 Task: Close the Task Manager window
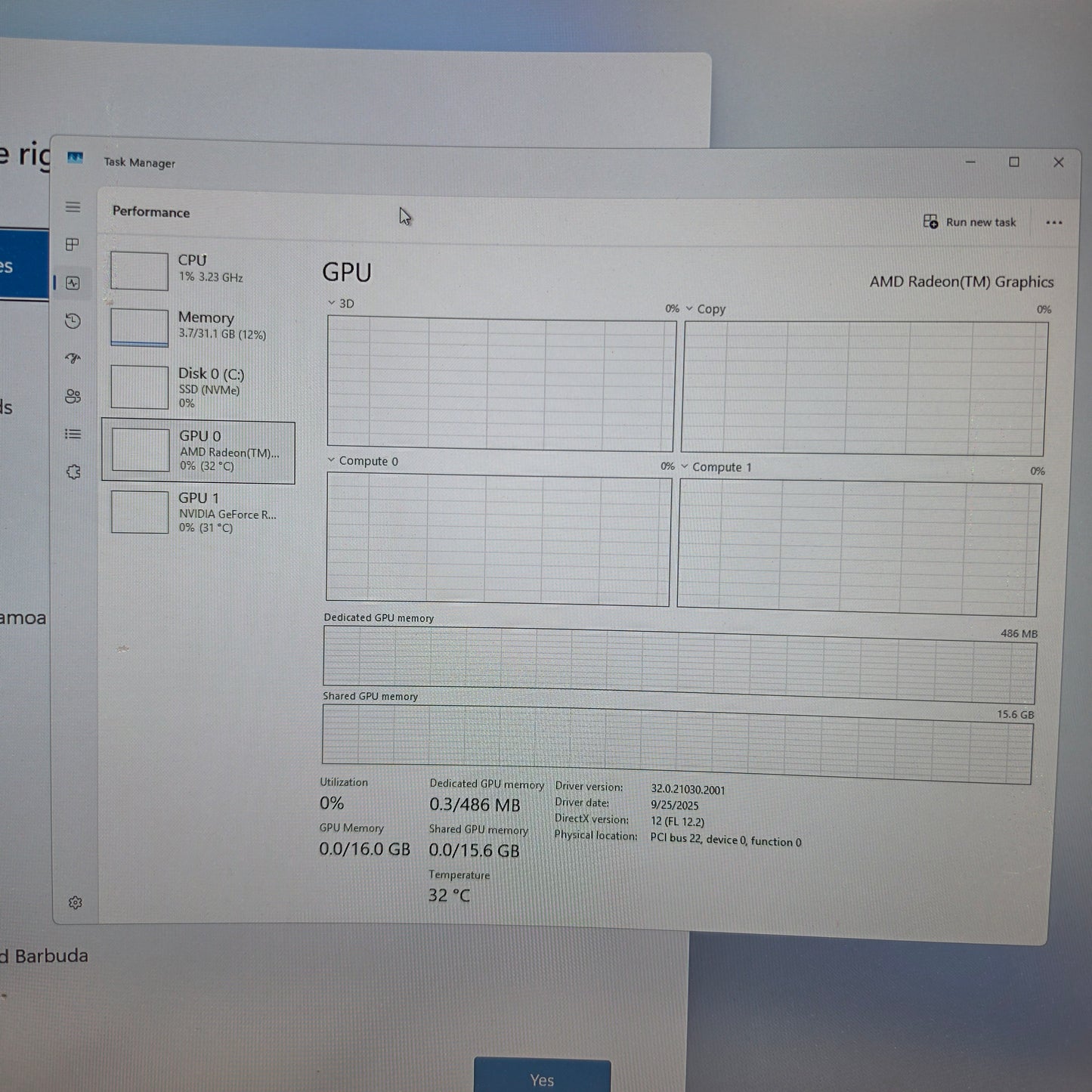[x=1059, y=162]
